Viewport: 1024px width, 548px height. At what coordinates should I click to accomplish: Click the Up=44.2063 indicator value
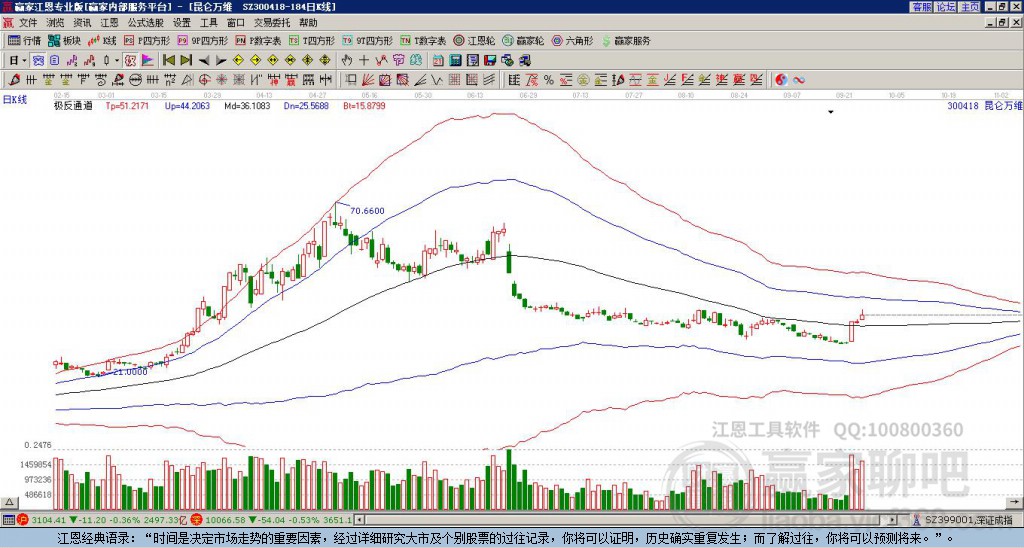(x=187, y=105)
